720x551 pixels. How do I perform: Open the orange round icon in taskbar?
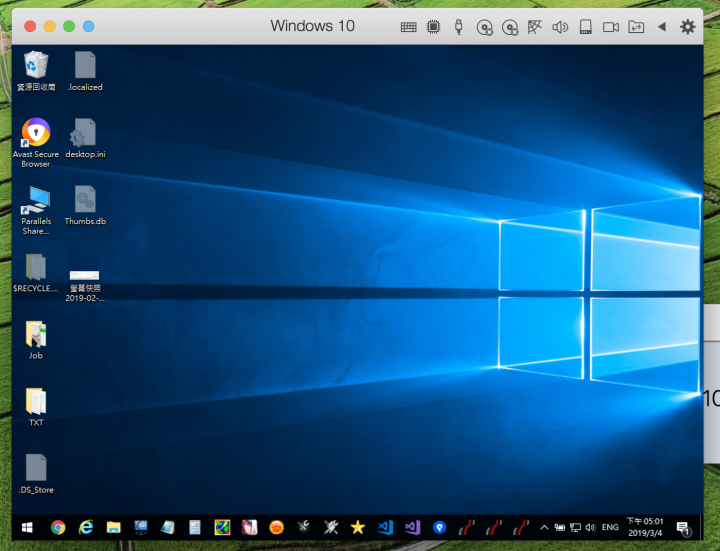coord(276,528)
